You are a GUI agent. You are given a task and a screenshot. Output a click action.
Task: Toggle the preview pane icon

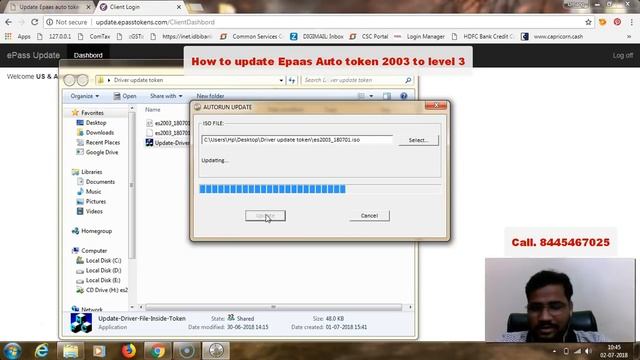387,96
